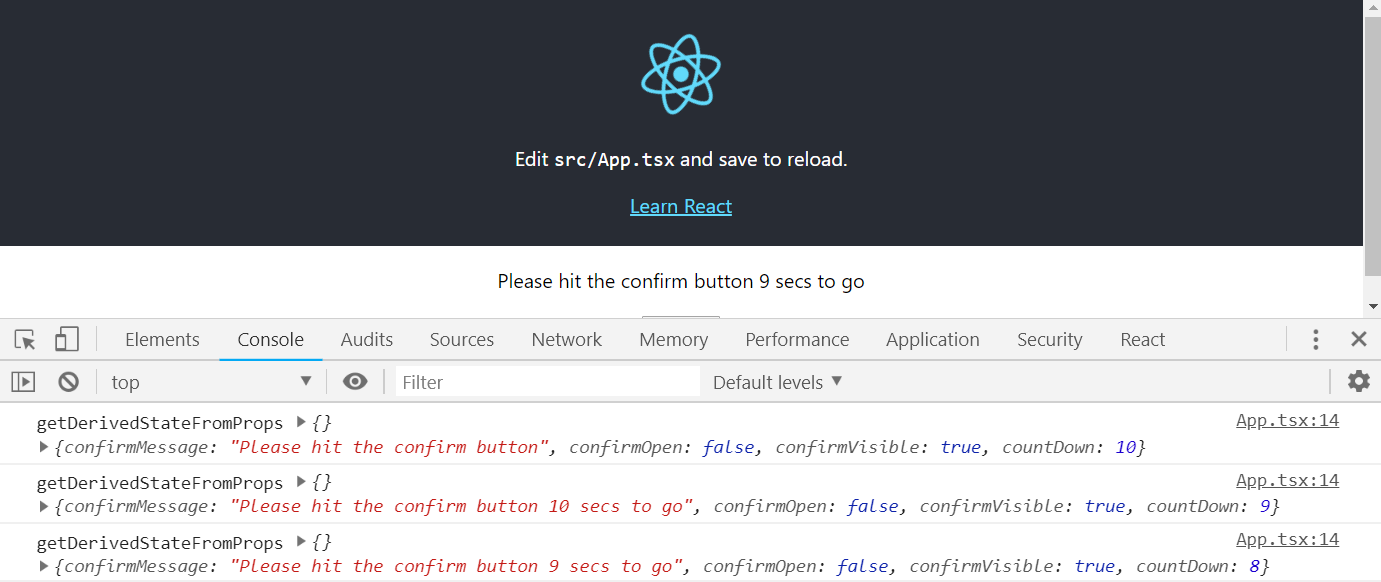Expand state object with countDown: 8
1381x582 pixels.
click(44, 566)
